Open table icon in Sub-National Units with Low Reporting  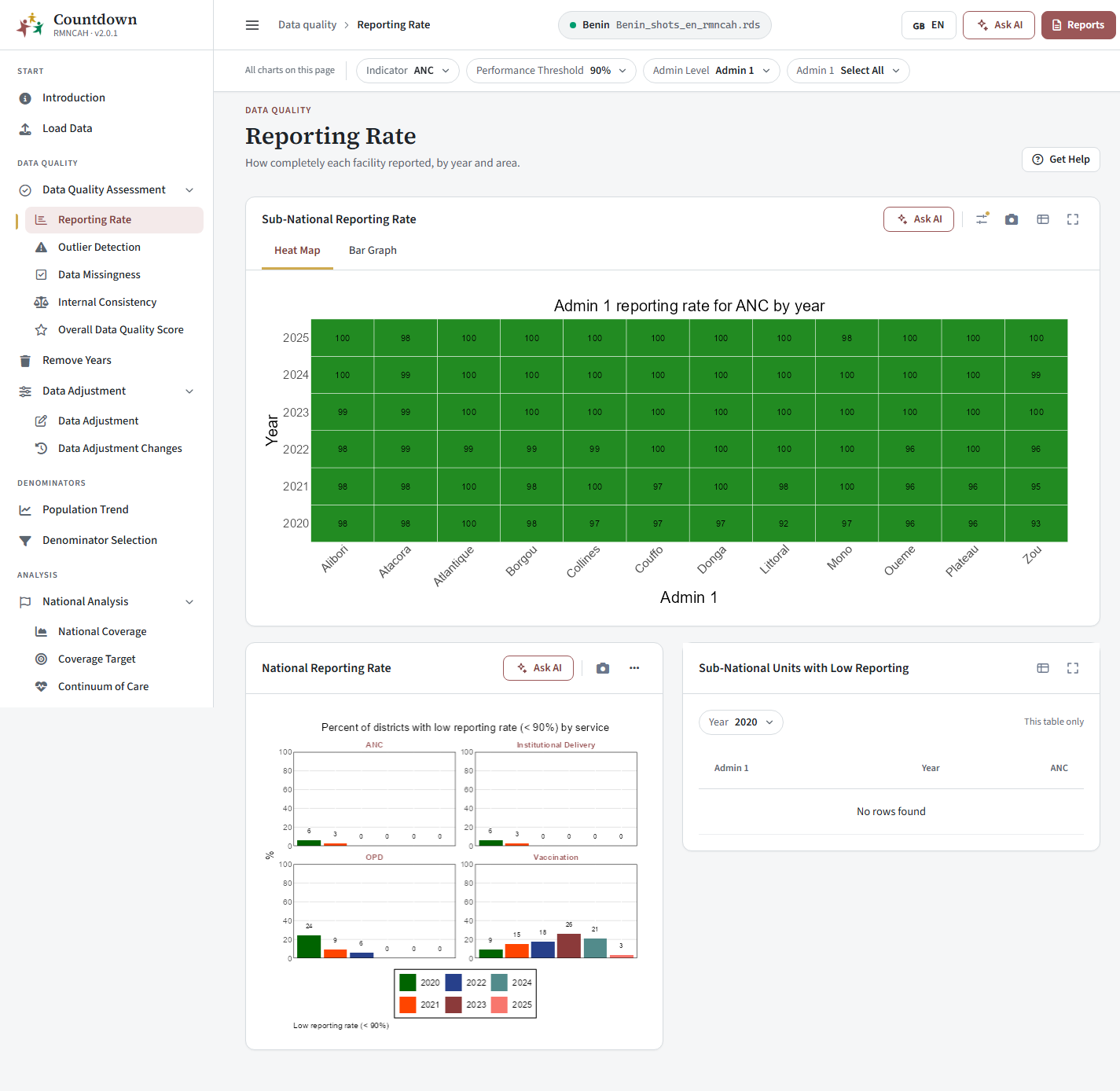(1043, 668)
